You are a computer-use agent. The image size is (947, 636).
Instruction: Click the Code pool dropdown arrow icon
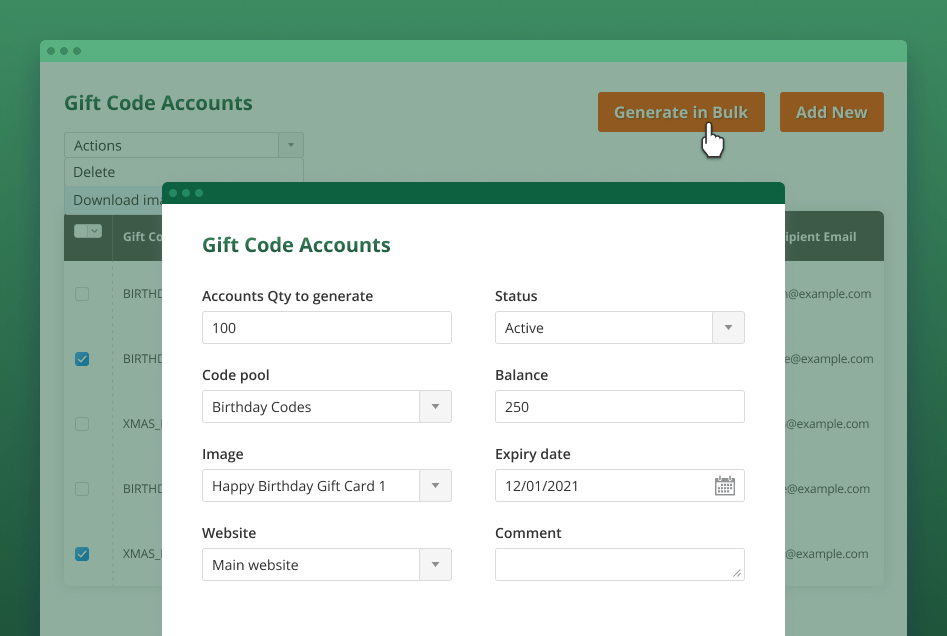click(x=436, y=406)
